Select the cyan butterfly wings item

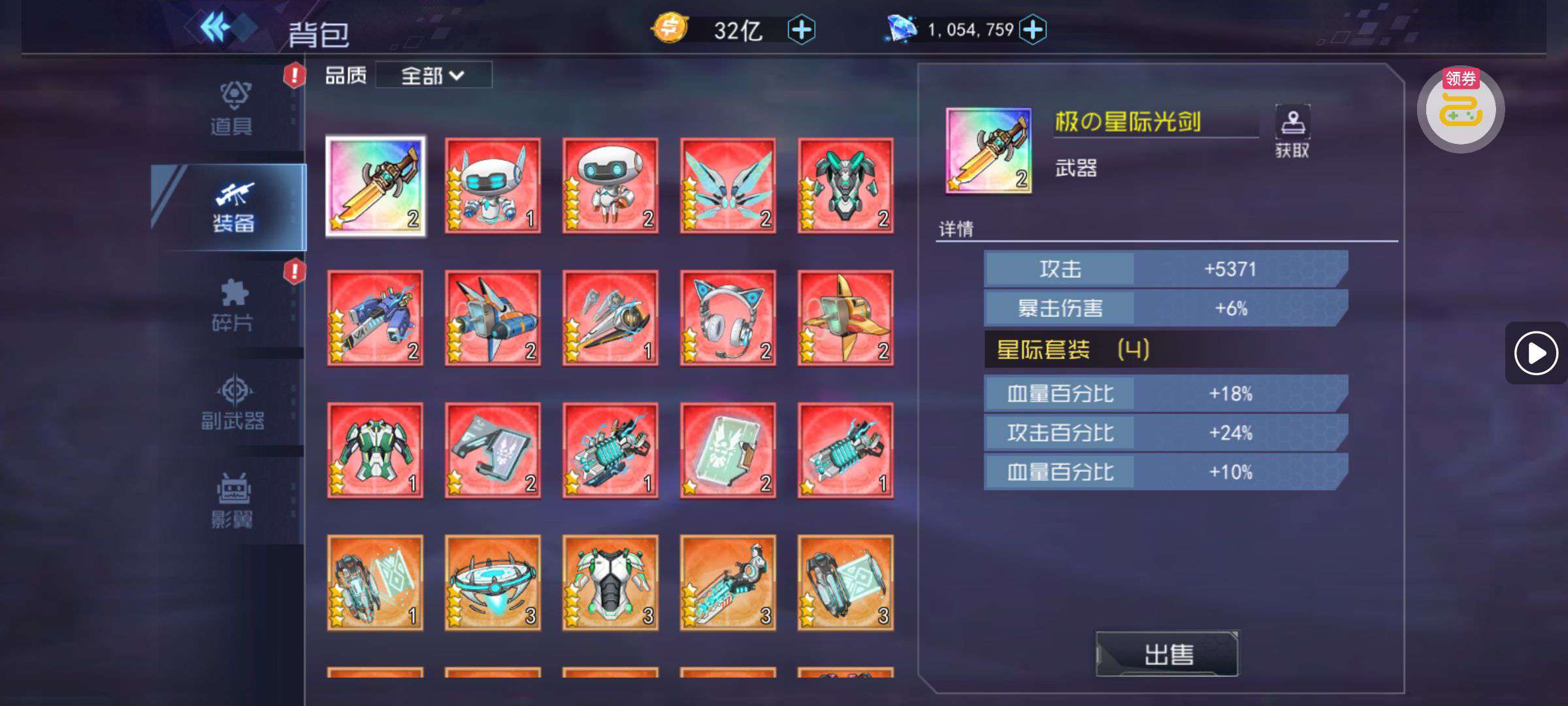(x=728, y=186)
